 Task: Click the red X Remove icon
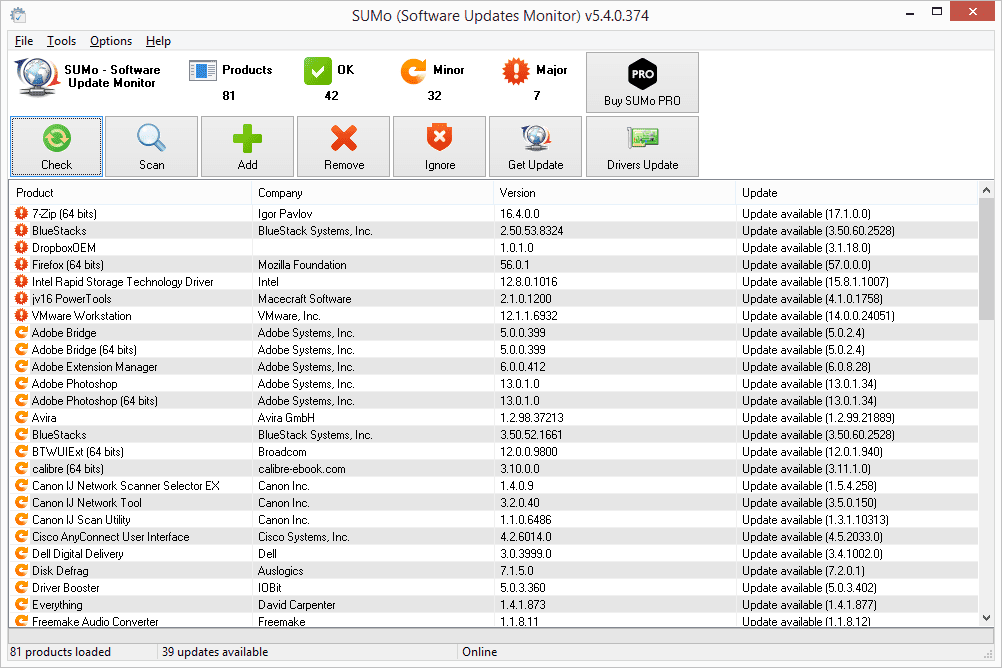point(344,139)
